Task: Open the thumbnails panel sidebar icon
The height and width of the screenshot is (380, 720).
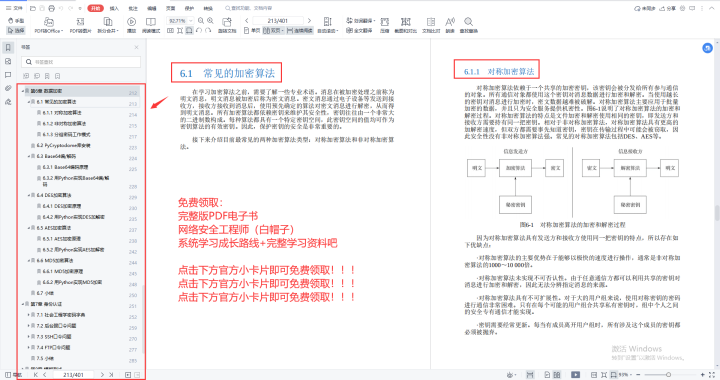Action: 8,61
